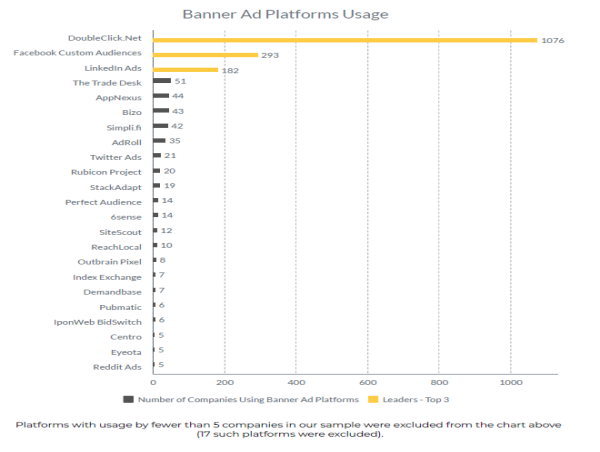
Task: Select the DoubleClick.Net yellow bar
Action: click(345, 40)
